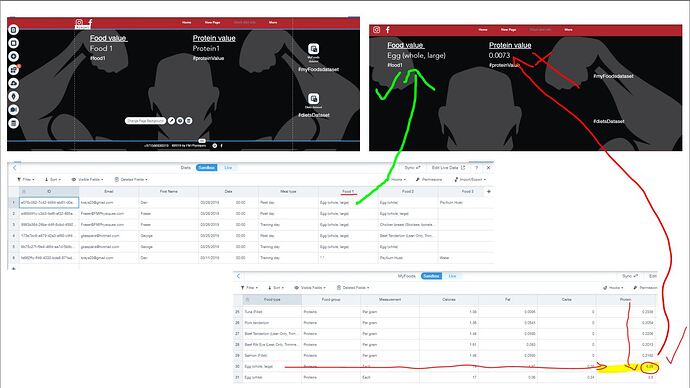The image size is (690, 388).
Task: Click the Upload media cloud icon in sidebar
Action: [14, 83]
